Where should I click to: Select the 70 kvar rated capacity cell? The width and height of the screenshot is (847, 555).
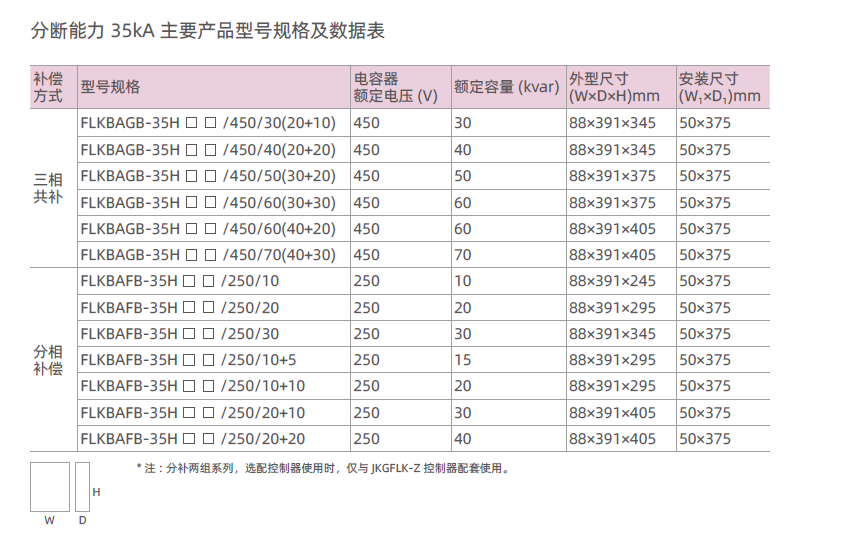(462, 255)
